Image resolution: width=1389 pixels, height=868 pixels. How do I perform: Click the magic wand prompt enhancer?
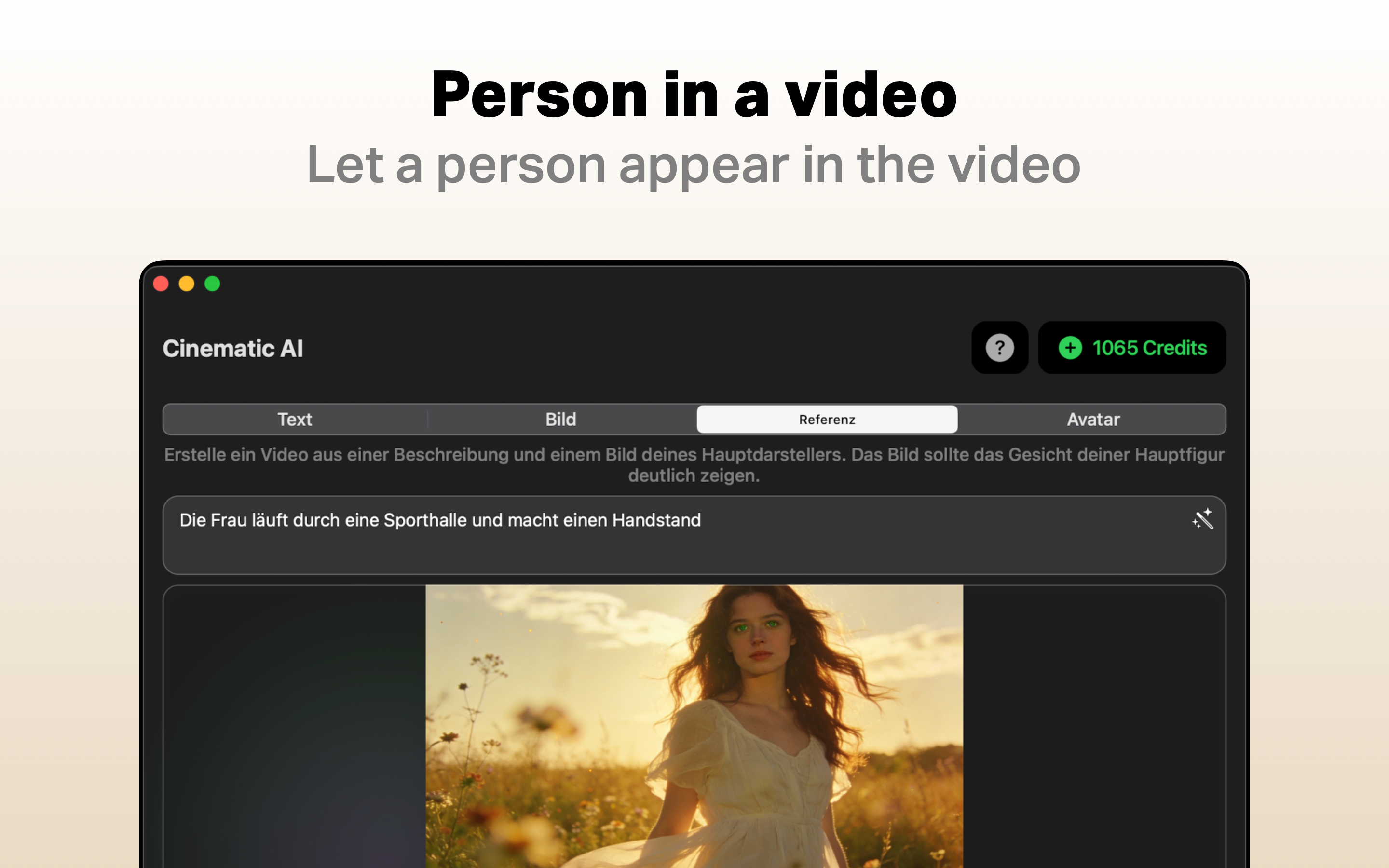(1202, 518)
